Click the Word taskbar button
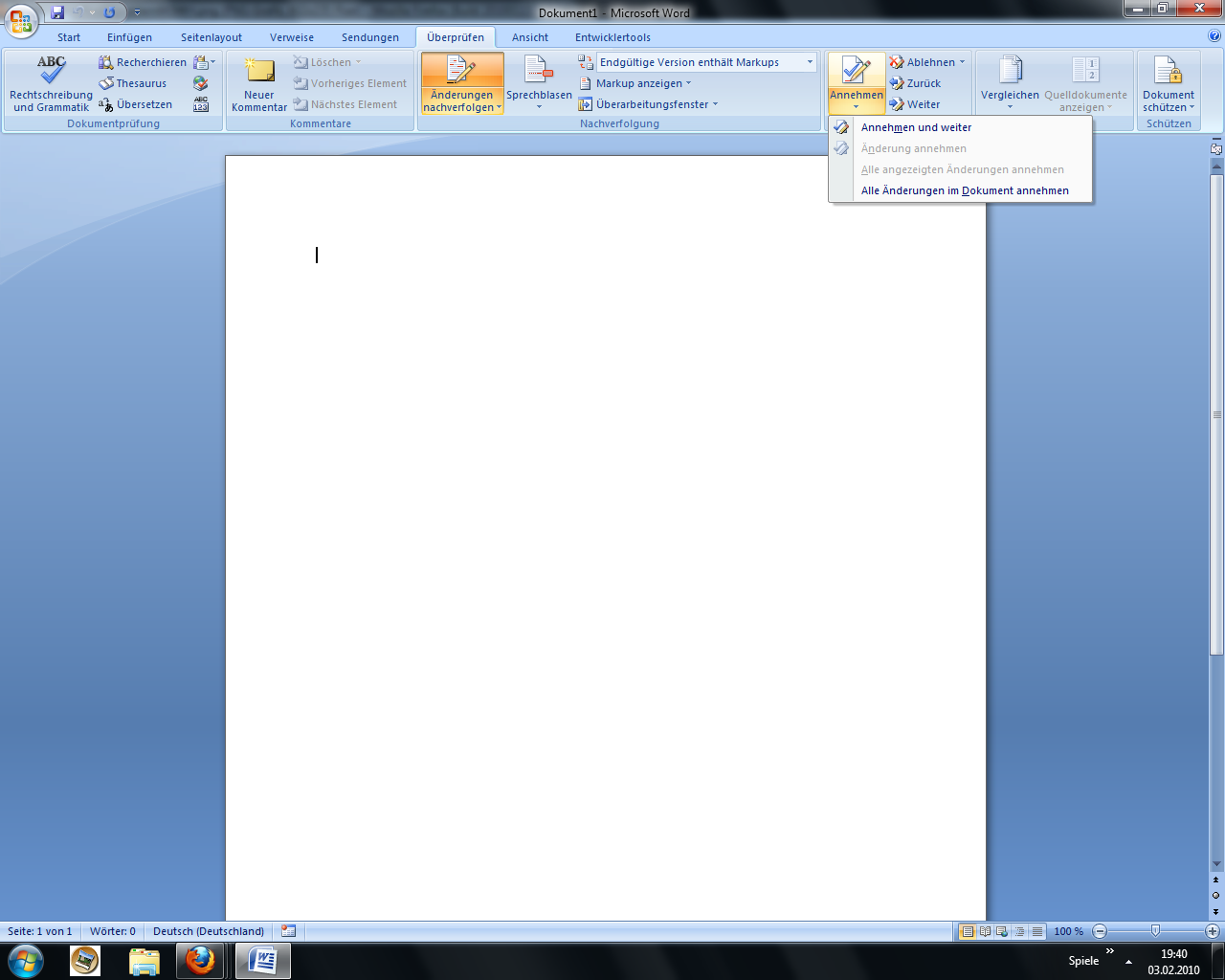Viewport: 1225px width, 980px height. point(262,960)
